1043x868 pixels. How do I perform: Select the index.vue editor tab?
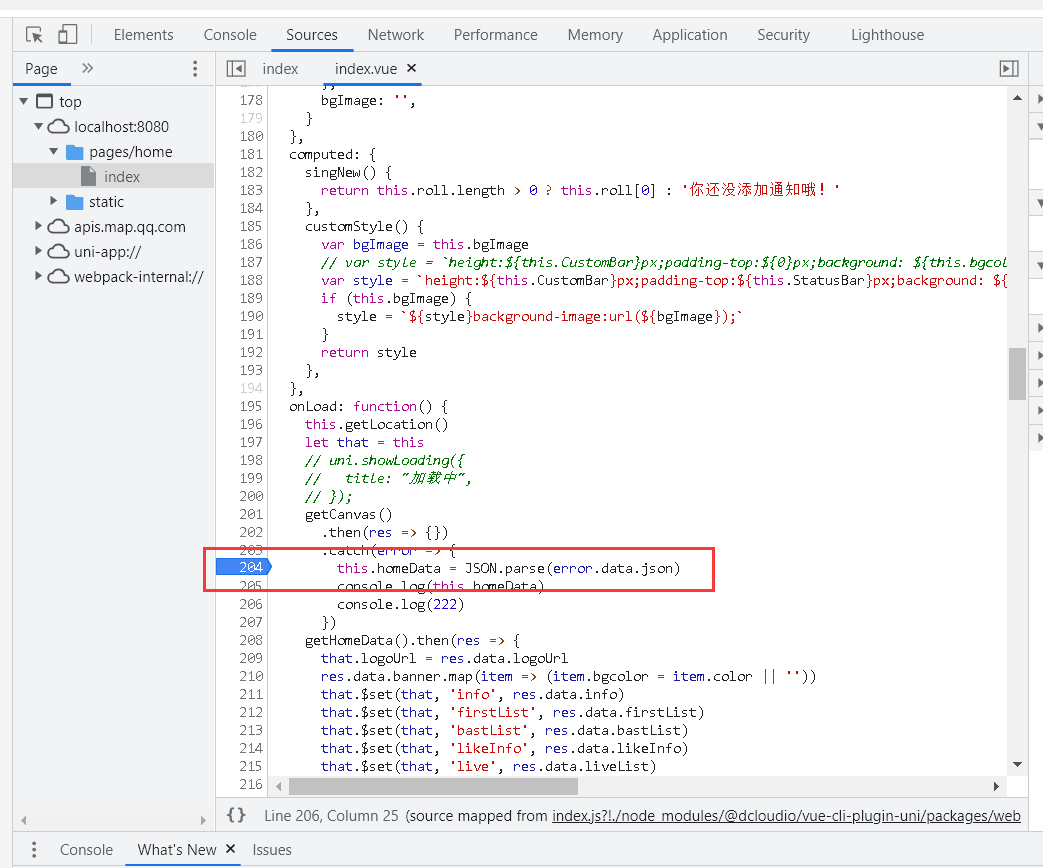pos(366,69)
